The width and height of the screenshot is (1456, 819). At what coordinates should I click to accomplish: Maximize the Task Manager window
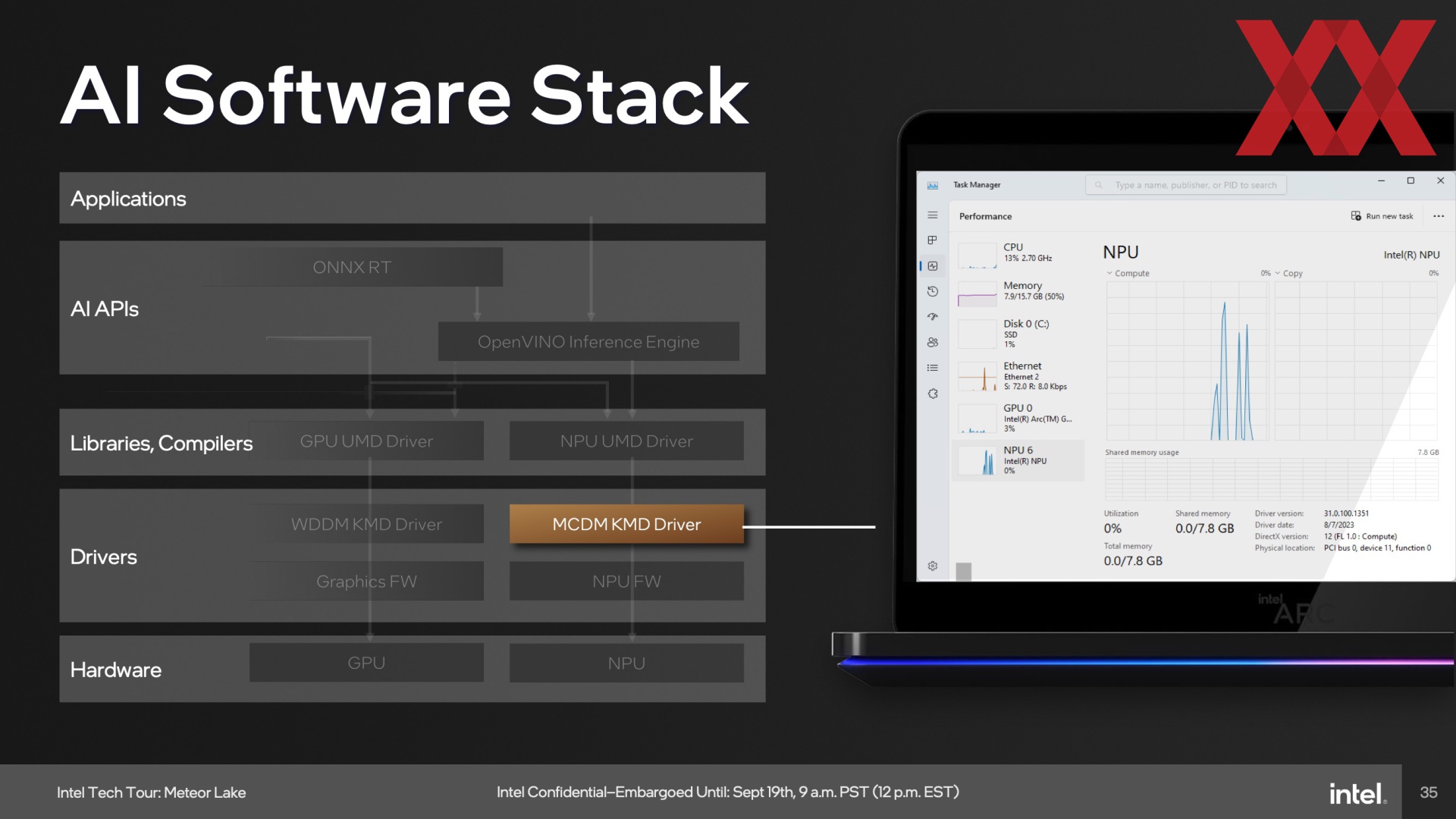click(x=1410, y=180)
